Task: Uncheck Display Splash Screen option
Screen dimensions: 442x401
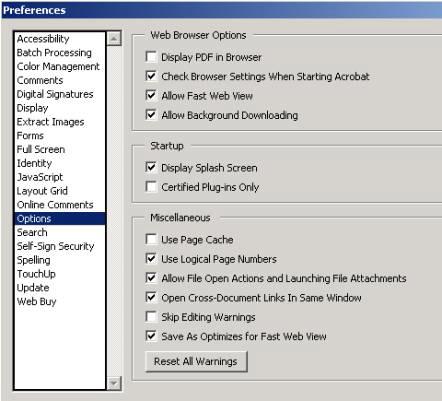Action: [151, 167]
